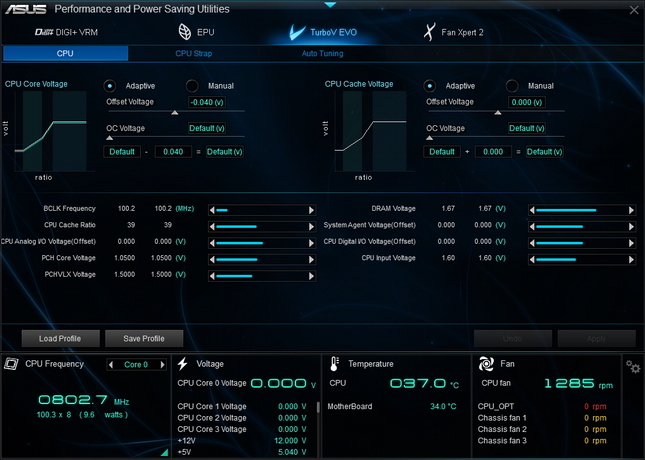Decrease System Agent Voltage with left arrow
This screenshot has height=460, width=645.
[x=532, y=227]
